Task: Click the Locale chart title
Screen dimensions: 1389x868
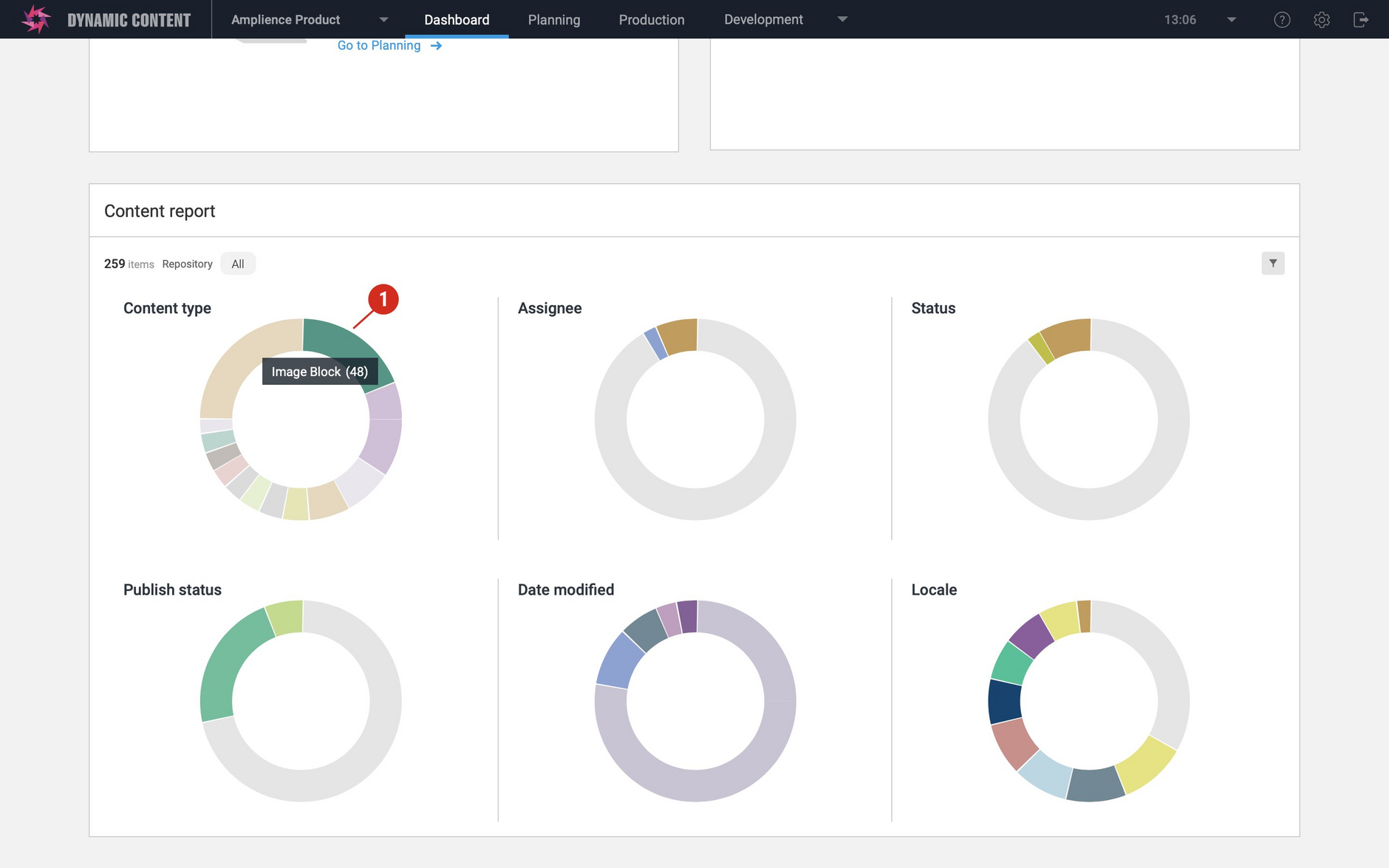Action: [x=934, y=590]
